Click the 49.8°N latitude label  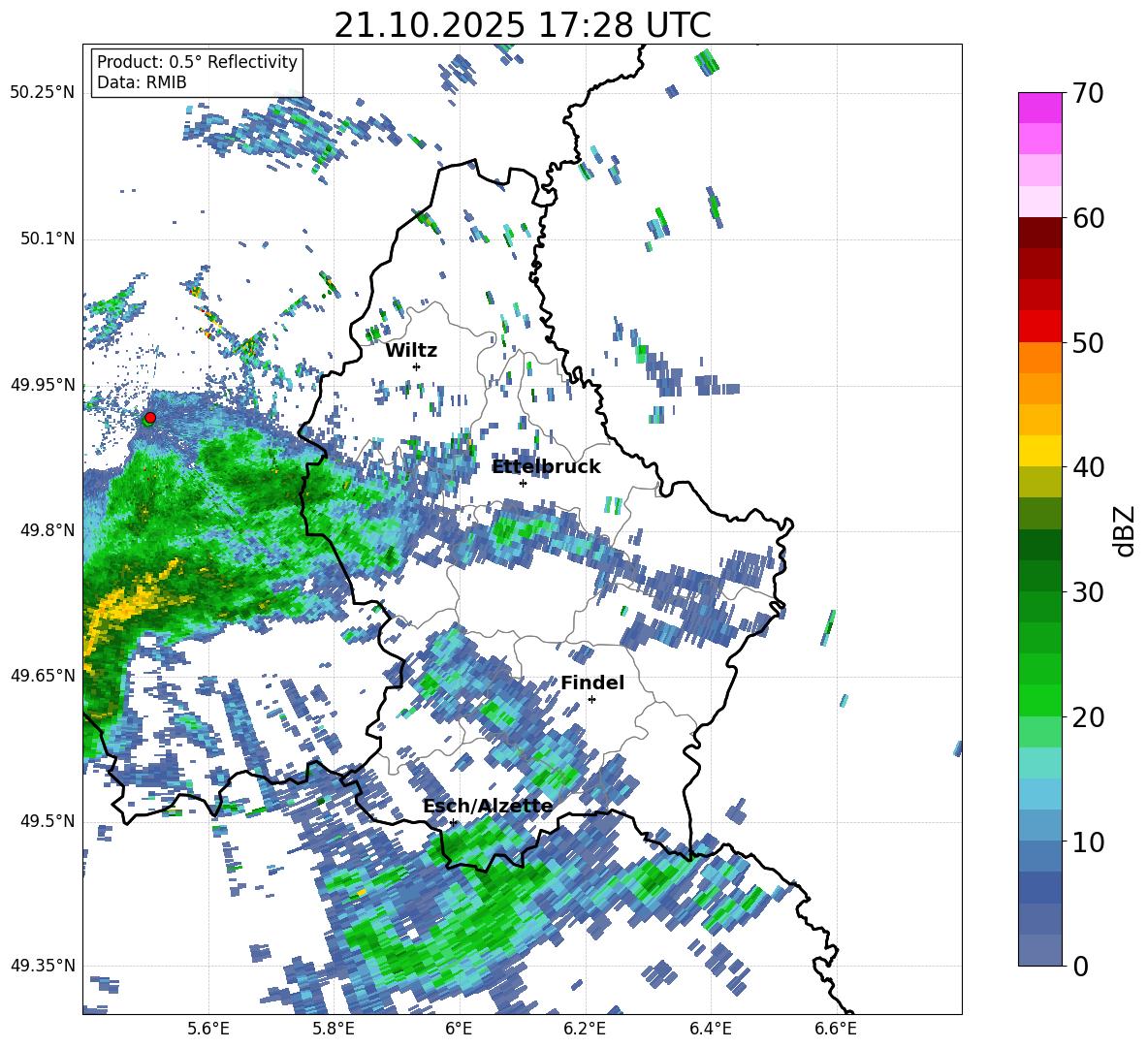pos(47,530)
